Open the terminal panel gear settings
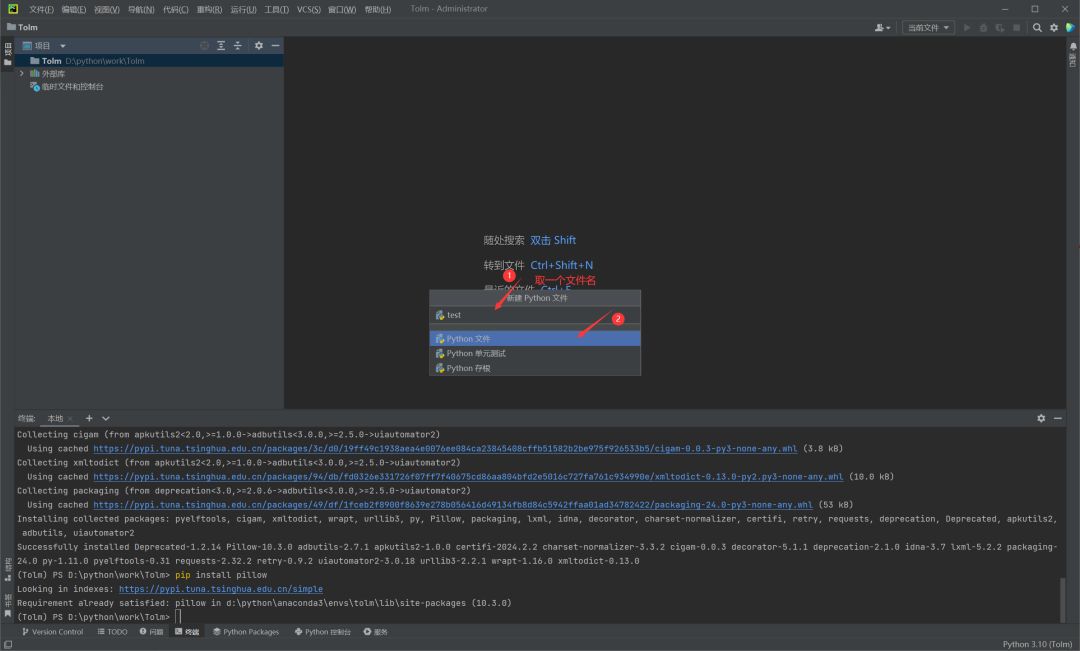The width and height of the screenshot is (1080, 651). [x=1041, y=418]
